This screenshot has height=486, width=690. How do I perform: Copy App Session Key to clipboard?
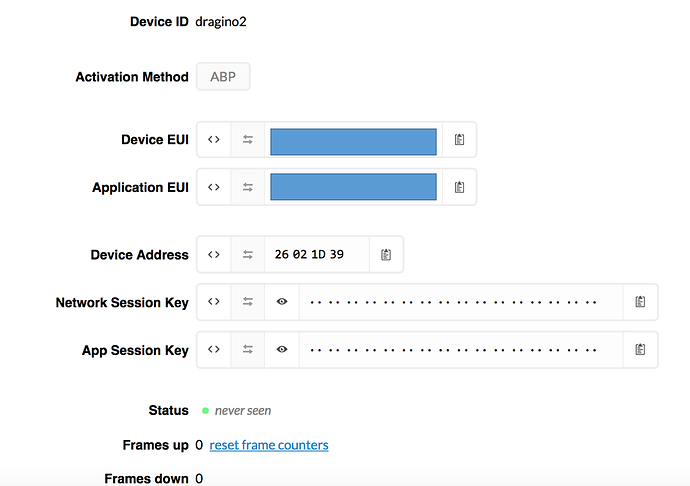coord(640,350)
